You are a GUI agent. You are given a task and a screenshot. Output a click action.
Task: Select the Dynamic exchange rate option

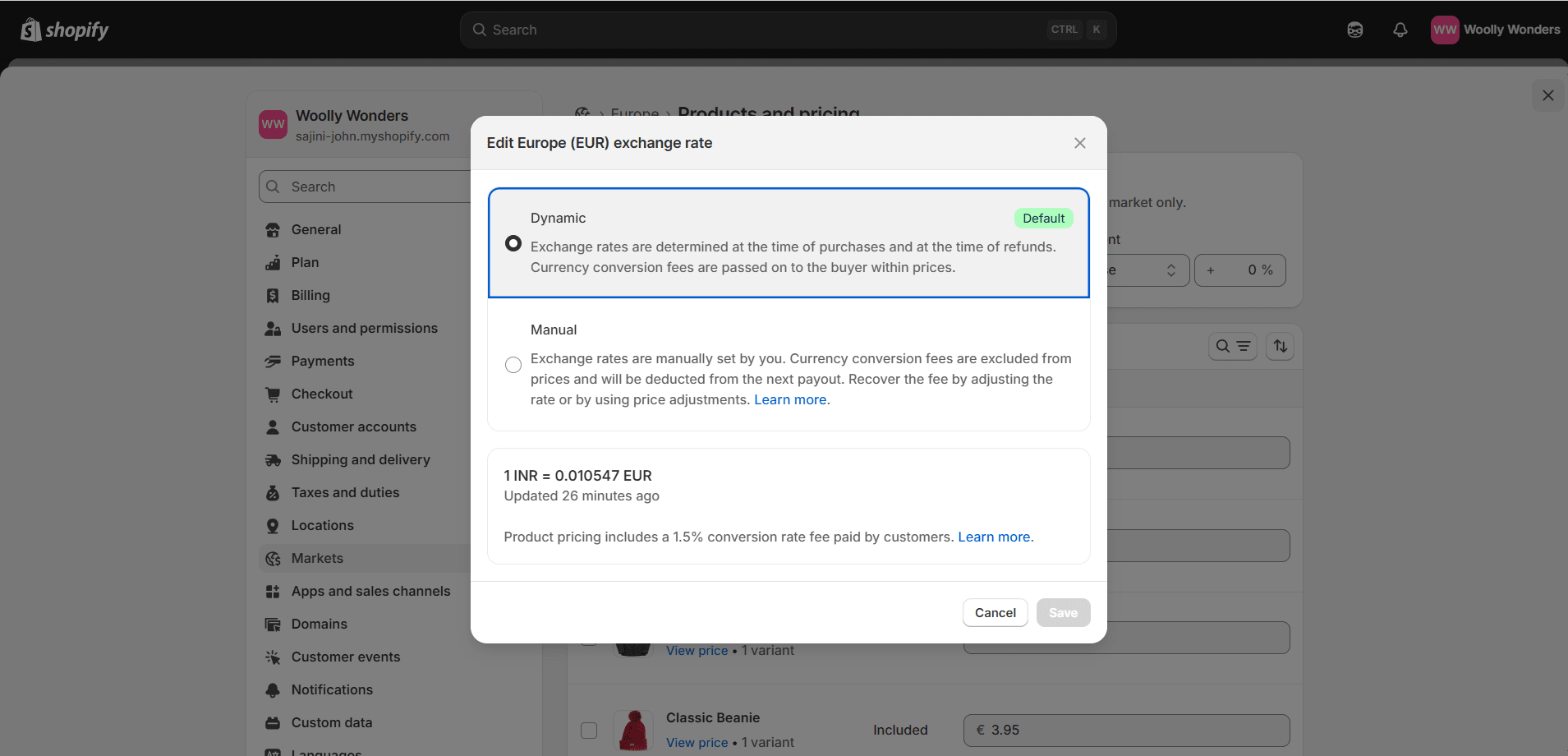513,243
